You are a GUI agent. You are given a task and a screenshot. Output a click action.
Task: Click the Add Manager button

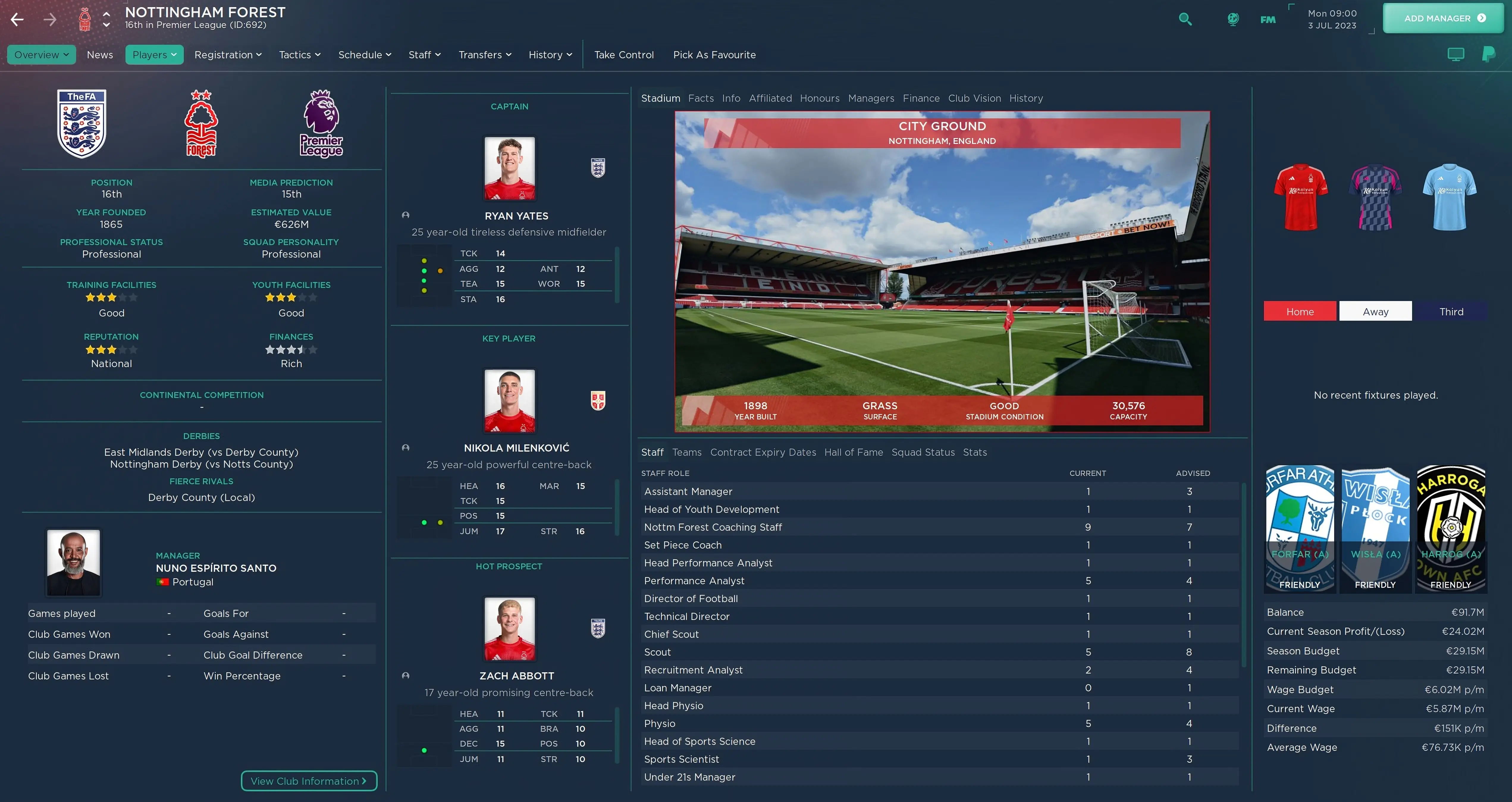click(1444, 18)
